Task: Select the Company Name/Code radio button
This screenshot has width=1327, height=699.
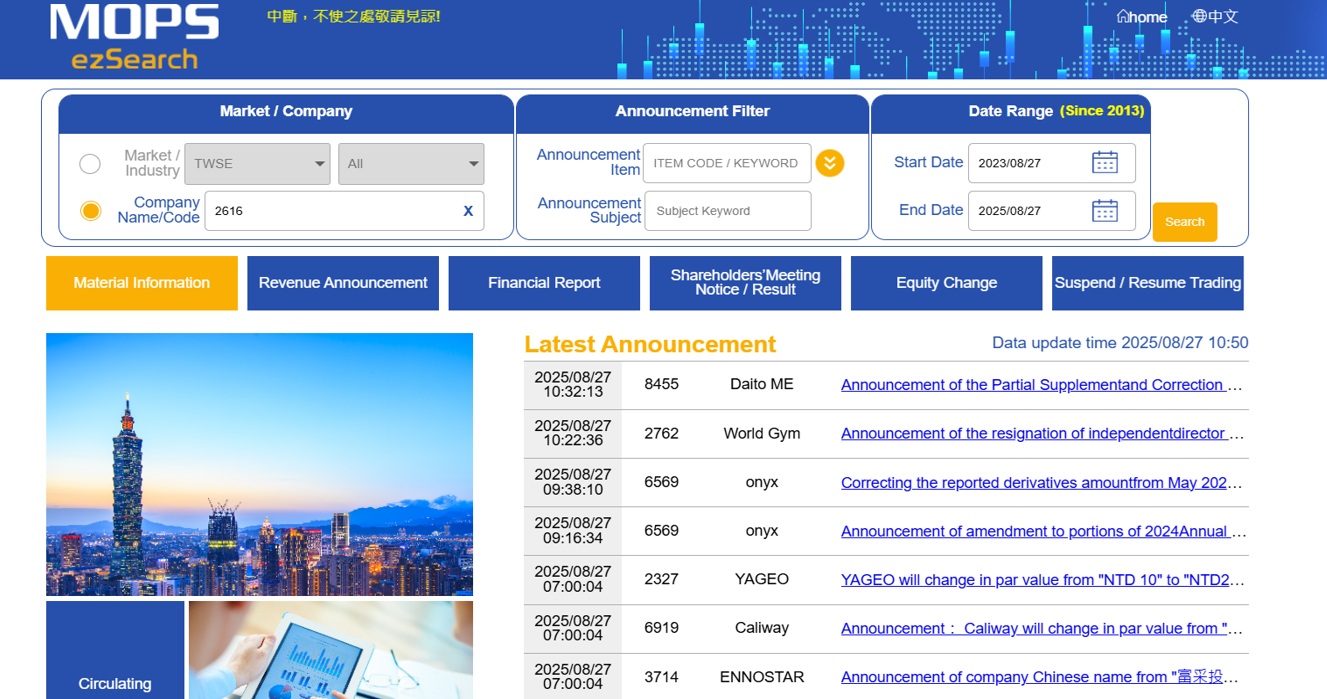Action: coord(90,211)
